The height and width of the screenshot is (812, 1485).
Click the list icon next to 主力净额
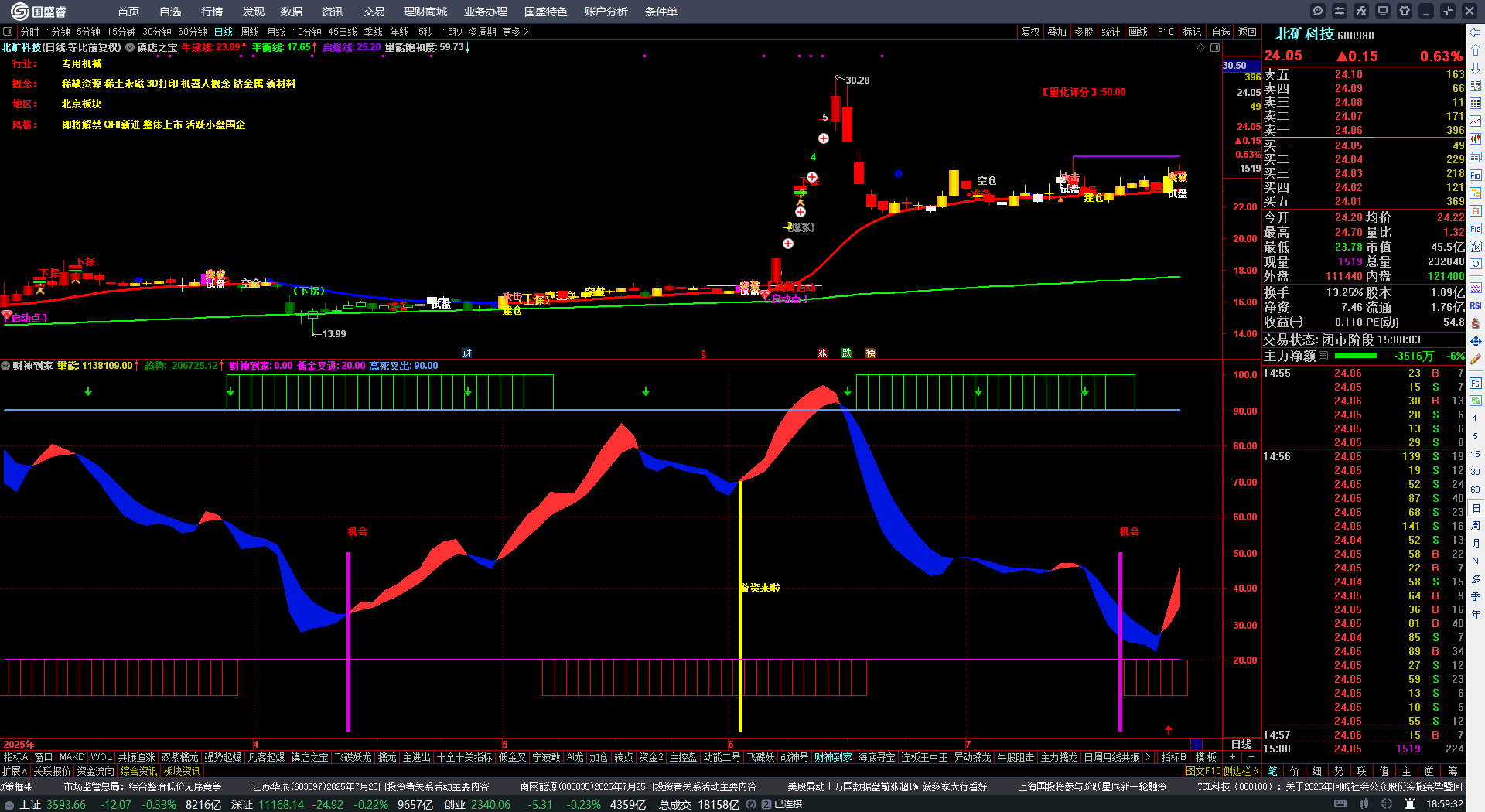pos(1323,356)
